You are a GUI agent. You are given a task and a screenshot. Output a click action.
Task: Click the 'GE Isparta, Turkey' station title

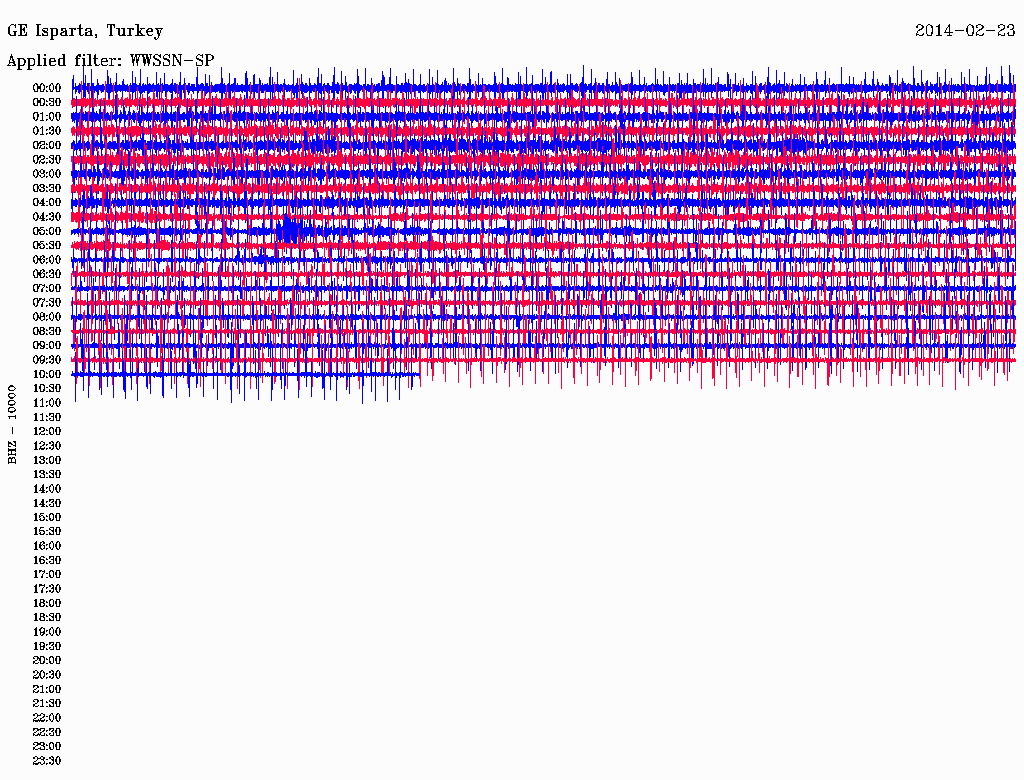click(x=85, y=31)
